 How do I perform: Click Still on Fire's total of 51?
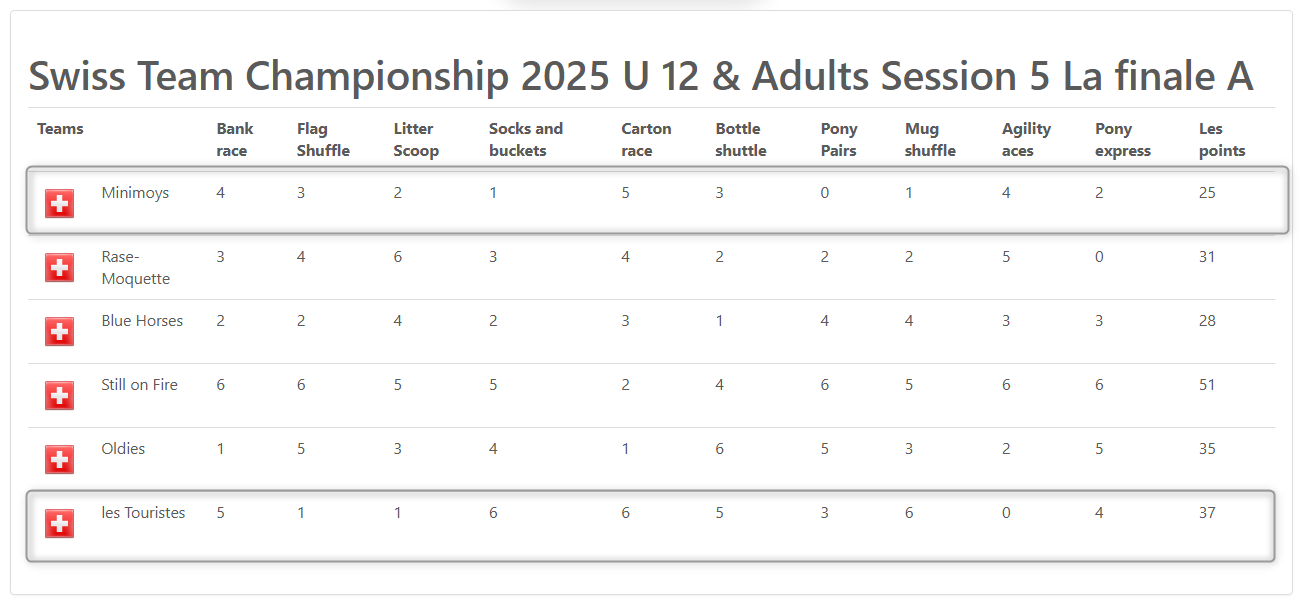pyautogui.click(x=1207, y=385)
